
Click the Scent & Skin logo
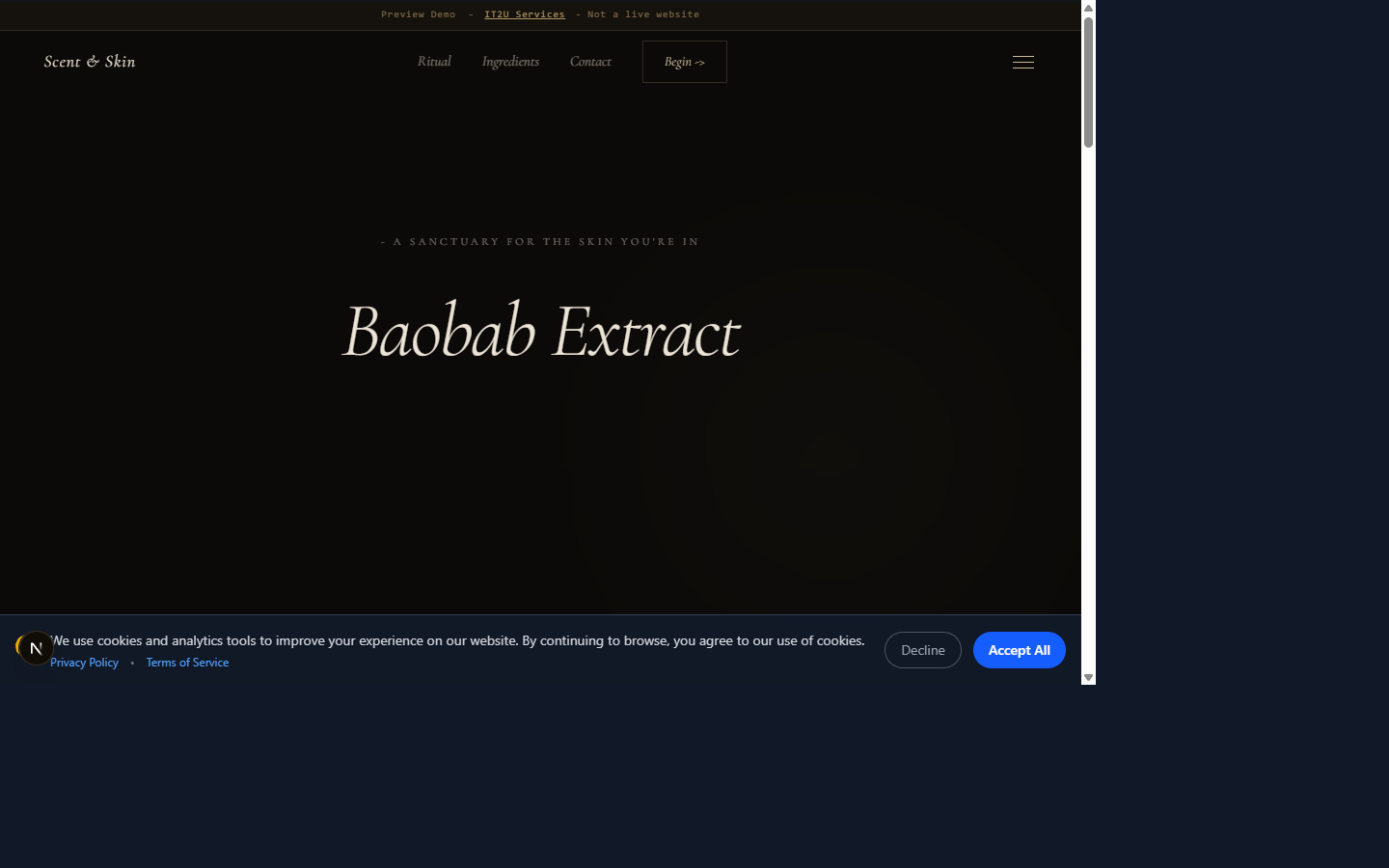point(90,62)
